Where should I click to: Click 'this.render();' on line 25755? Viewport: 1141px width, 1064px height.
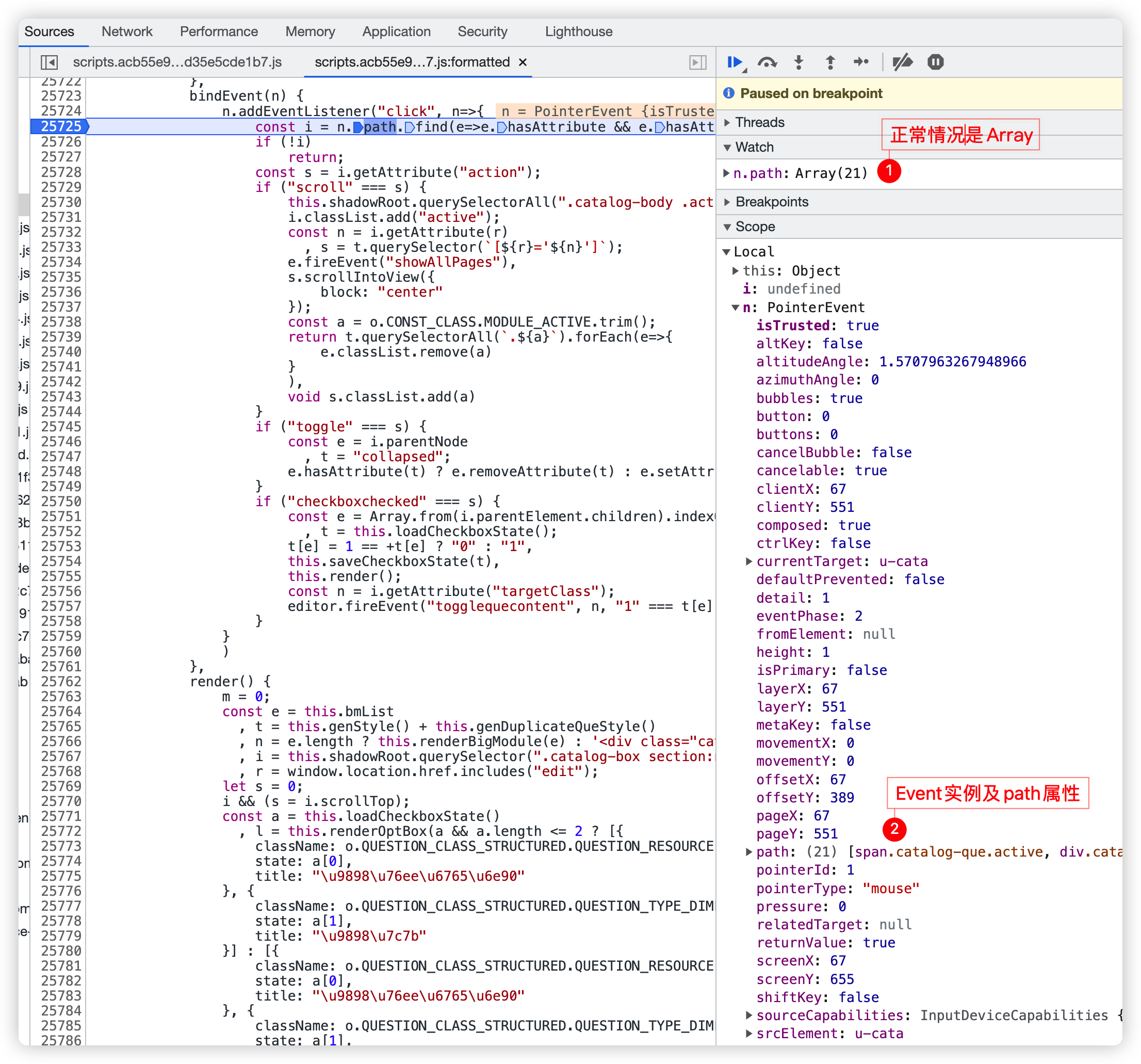click(345, 576)
